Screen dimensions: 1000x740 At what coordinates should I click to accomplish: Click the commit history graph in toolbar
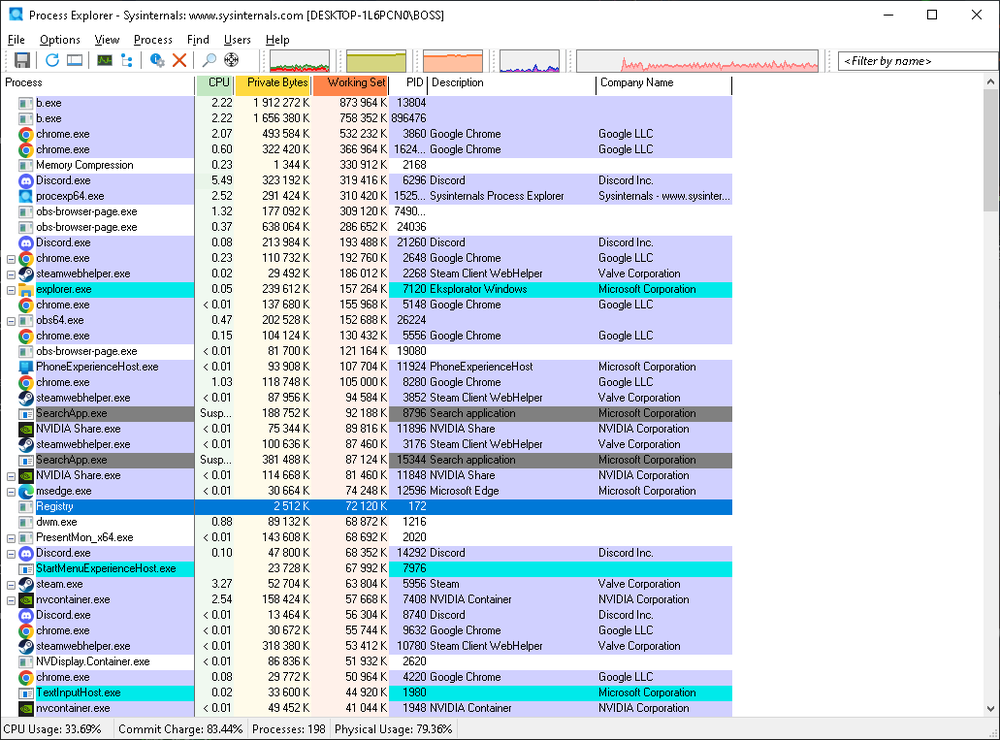[376, 61]
